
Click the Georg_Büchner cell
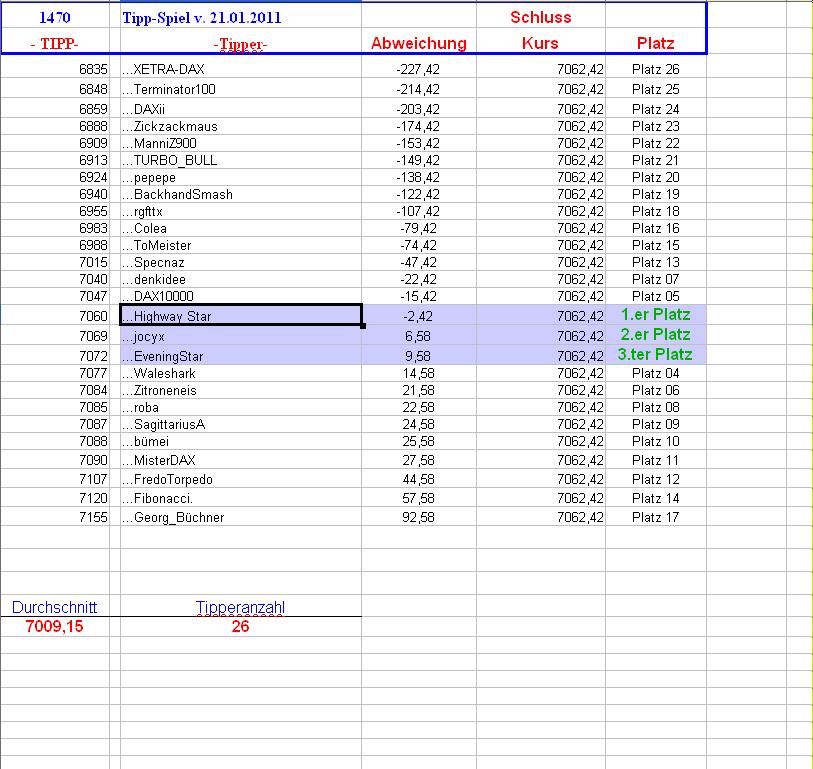pos(241,517)
